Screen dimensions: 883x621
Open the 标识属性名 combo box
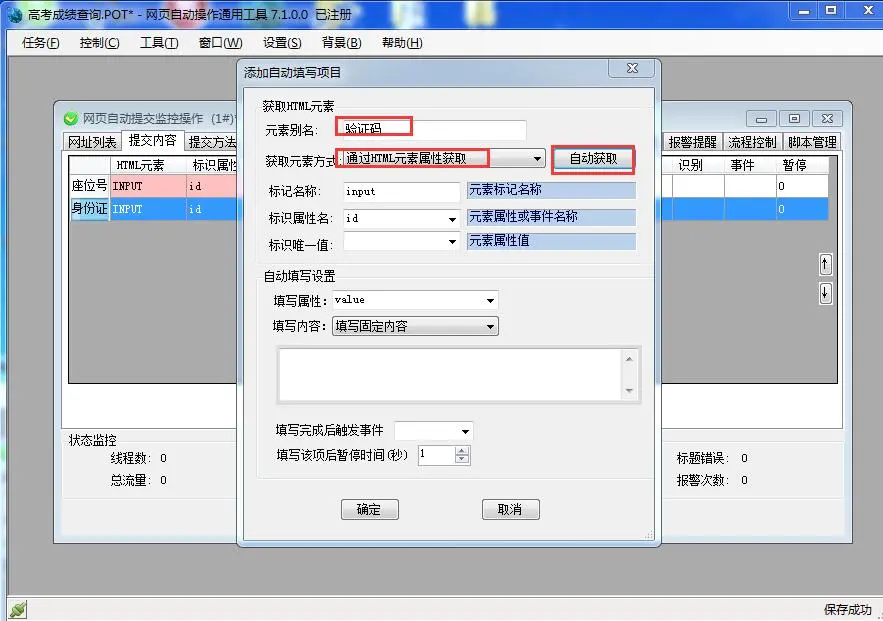click(x=452, y=218)
